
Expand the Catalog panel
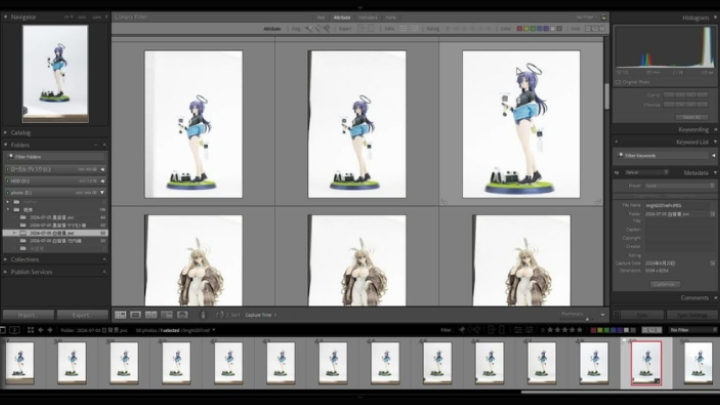tap(6, 132)
